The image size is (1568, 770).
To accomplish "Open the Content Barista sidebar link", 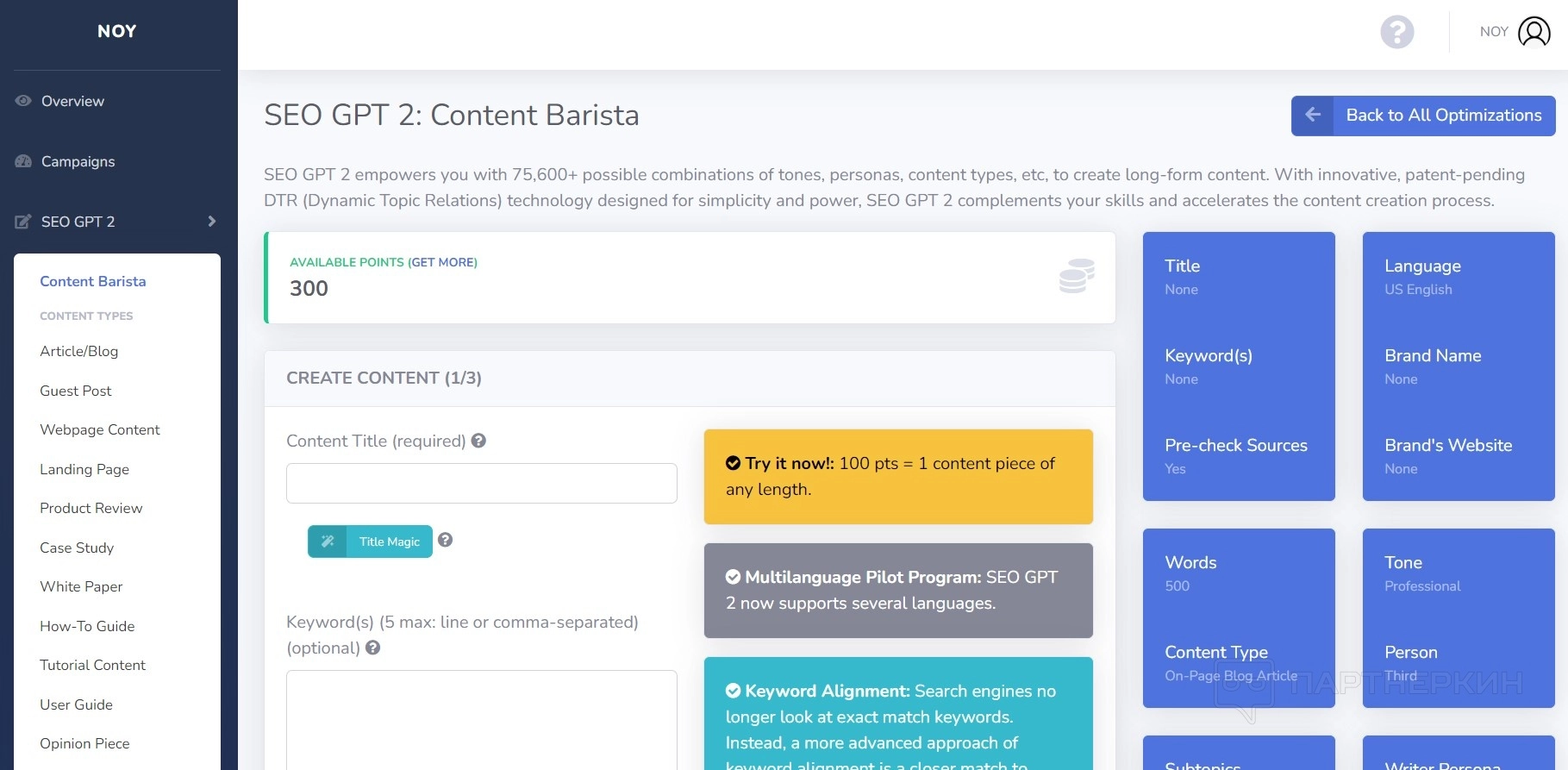I will pos(92,281).
